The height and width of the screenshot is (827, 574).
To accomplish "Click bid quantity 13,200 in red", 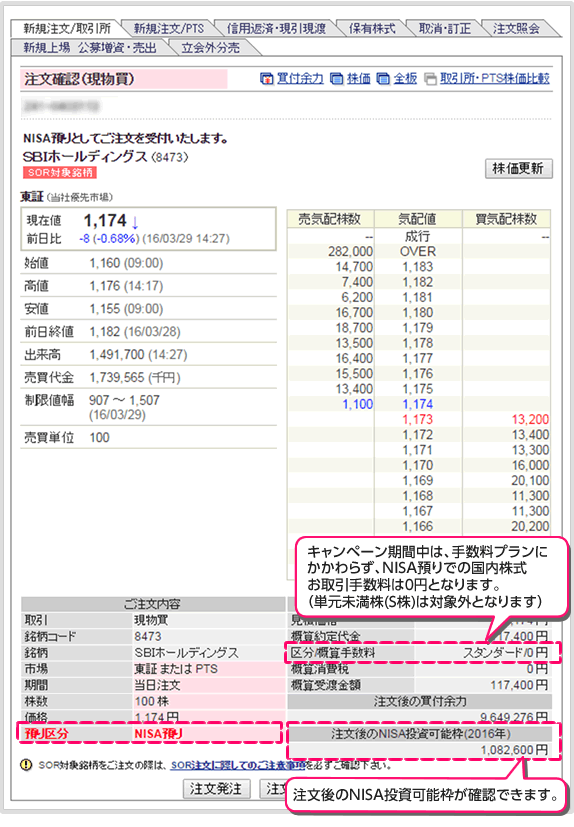I will point(530,420).
